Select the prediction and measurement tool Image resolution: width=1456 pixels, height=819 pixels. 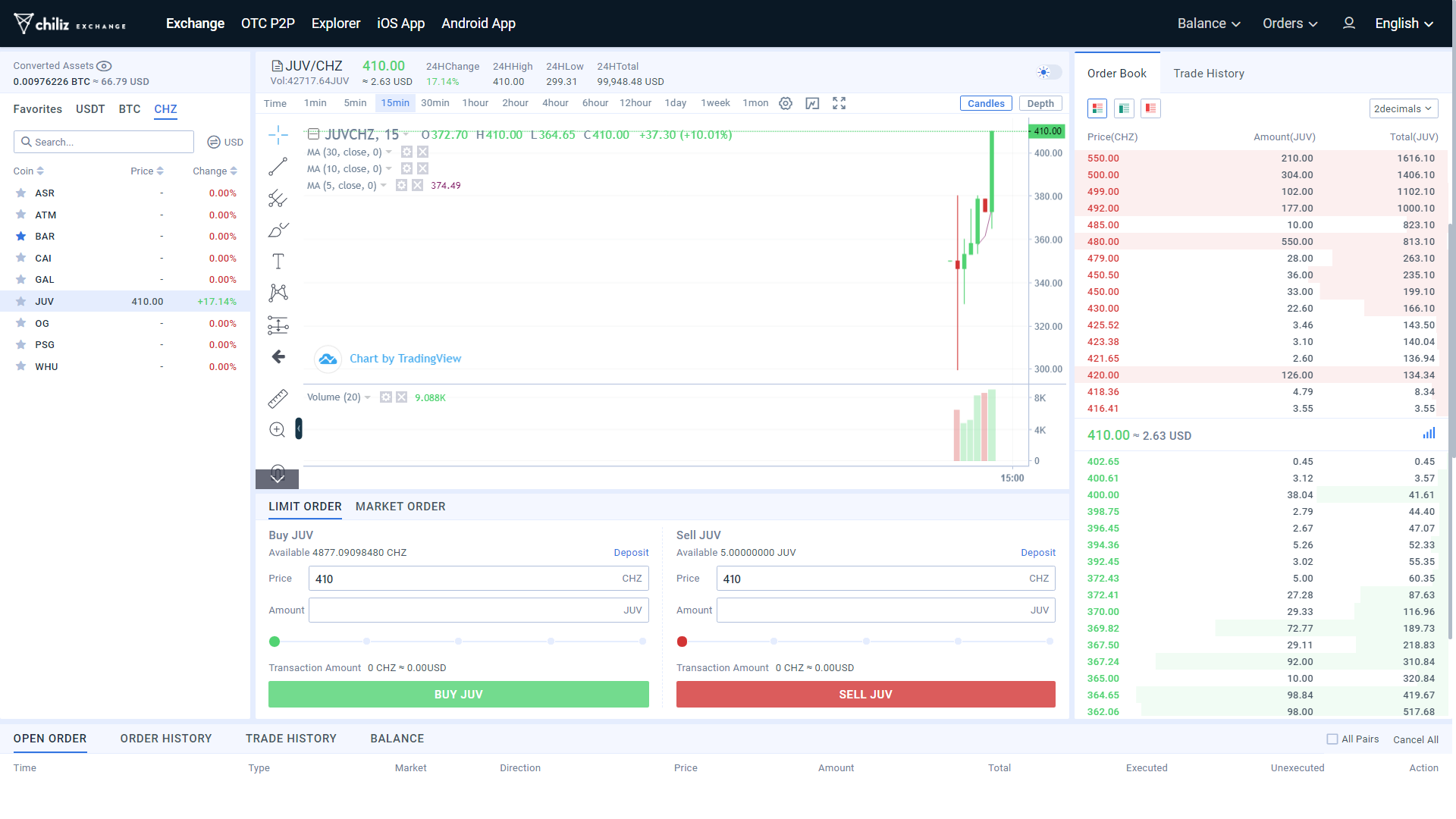pyautogui.click(x=278, y=325)
